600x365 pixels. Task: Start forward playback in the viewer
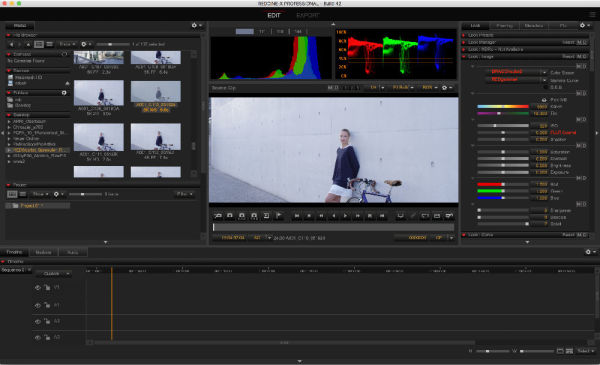[x=345, y=216]
